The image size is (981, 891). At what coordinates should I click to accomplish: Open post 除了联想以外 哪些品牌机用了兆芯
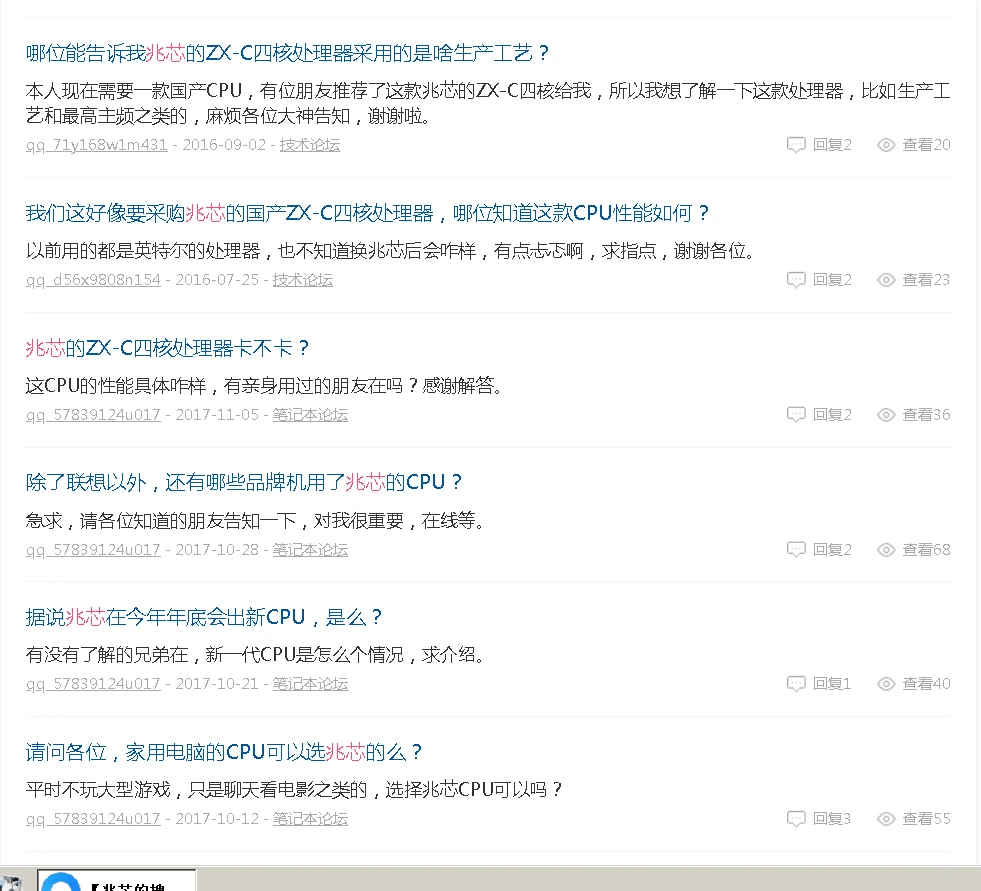[x=245, y=482]
